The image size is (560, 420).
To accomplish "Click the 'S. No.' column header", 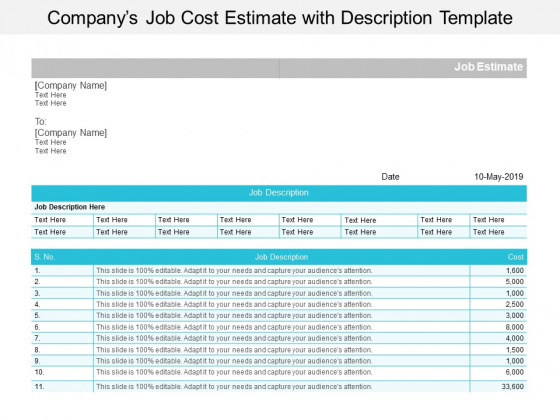I will pyautogui.click(x=45, y=257).
